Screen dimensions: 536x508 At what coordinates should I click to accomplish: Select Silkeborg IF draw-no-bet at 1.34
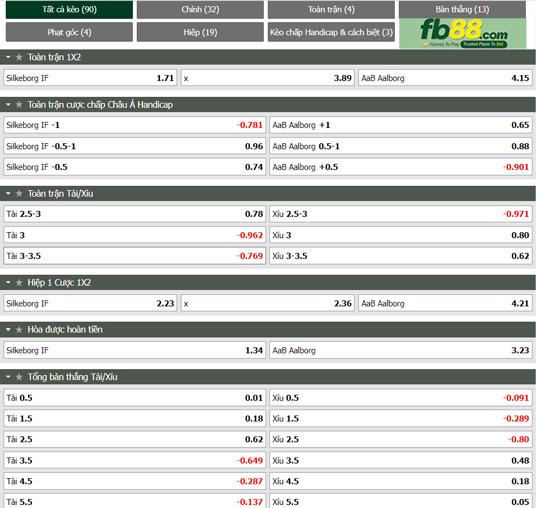pyautogui.click(x=135, y=350)
